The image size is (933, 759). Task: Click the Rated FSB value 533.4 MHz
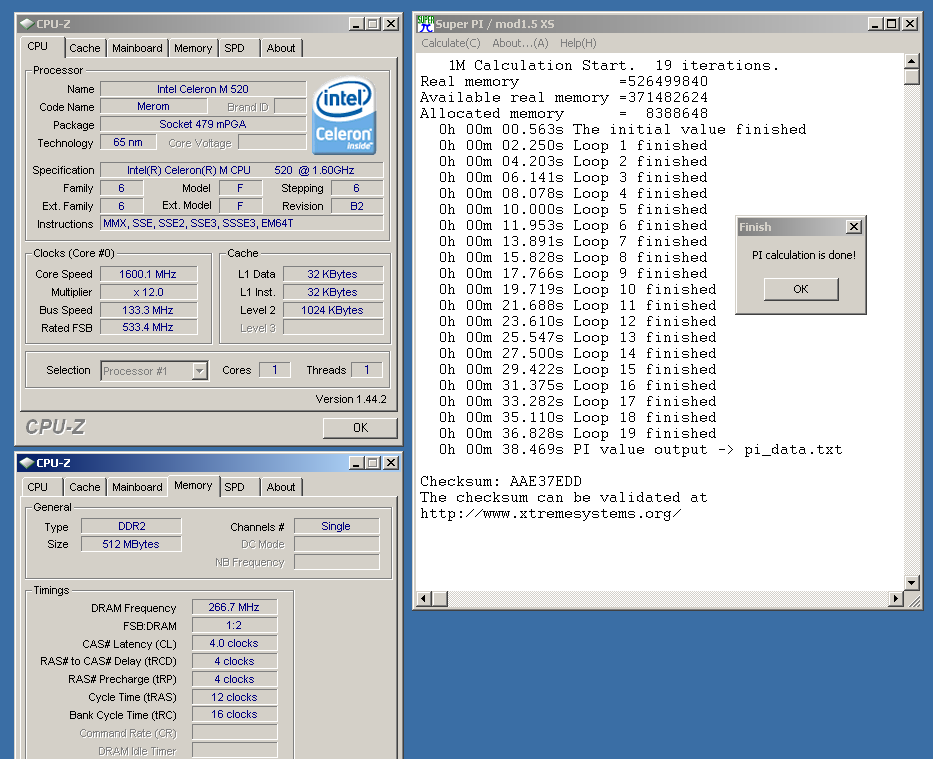pyautogui.click(x=148, y=327)
